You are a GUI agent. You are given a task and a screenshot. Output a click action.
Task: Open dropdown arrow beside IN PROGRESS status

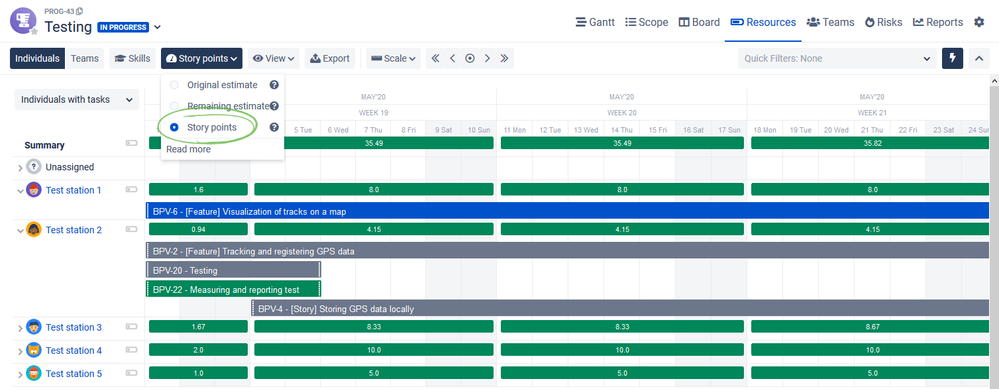pos(157,27)
